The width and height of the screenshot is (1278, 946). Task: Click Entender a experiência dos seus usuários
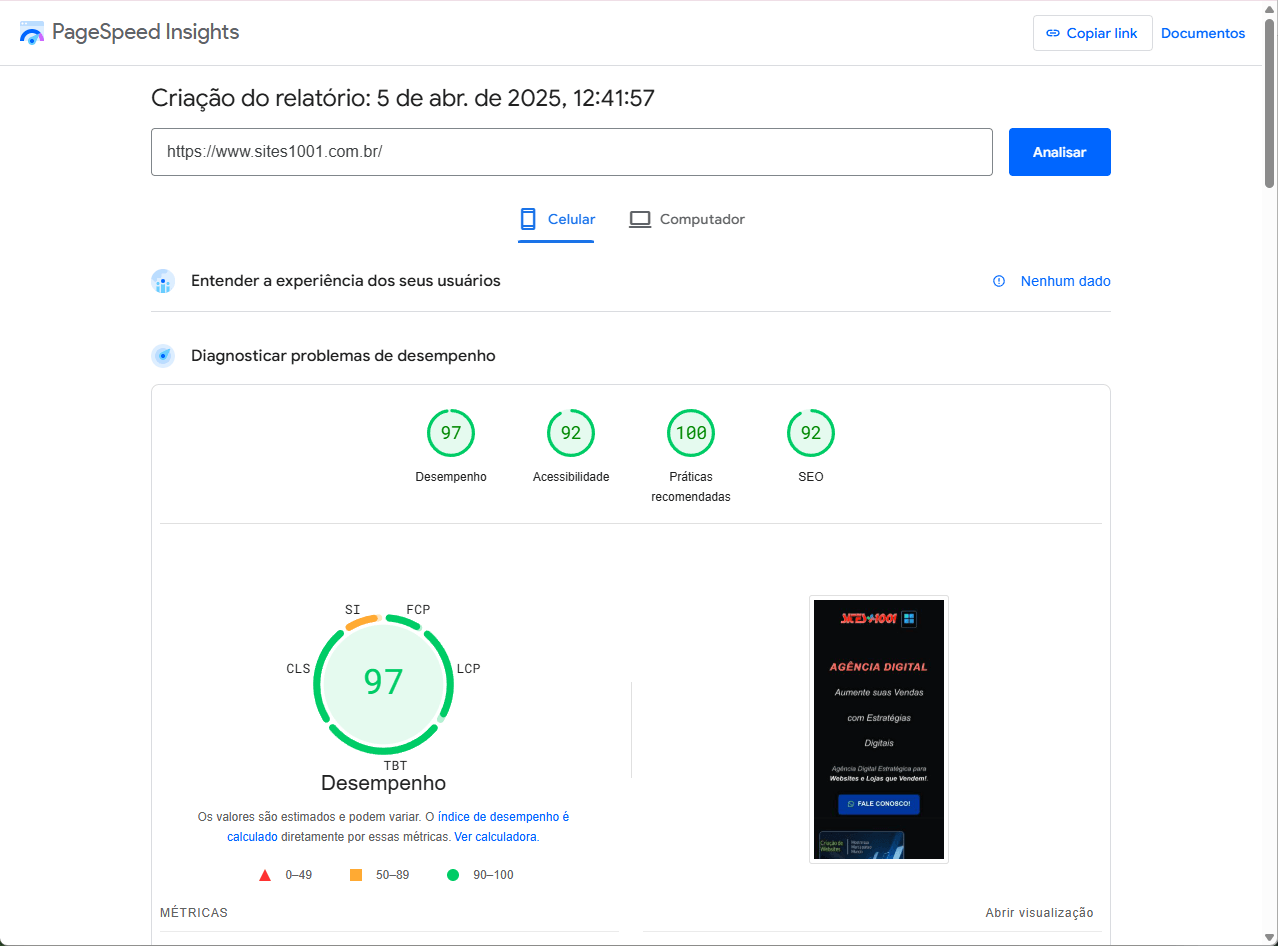(346, 281)
